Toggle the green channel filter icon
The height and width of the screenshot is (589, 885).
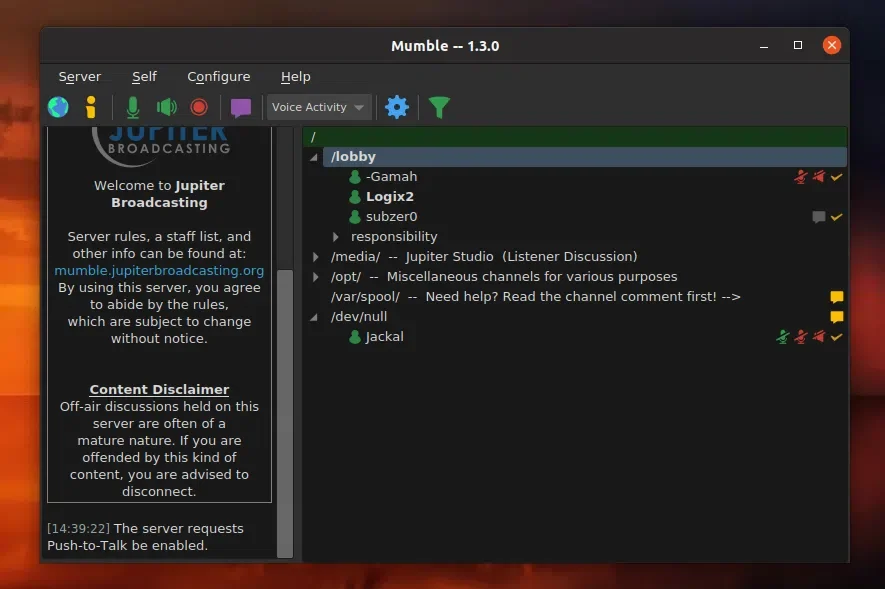click(x=439, y=107)
